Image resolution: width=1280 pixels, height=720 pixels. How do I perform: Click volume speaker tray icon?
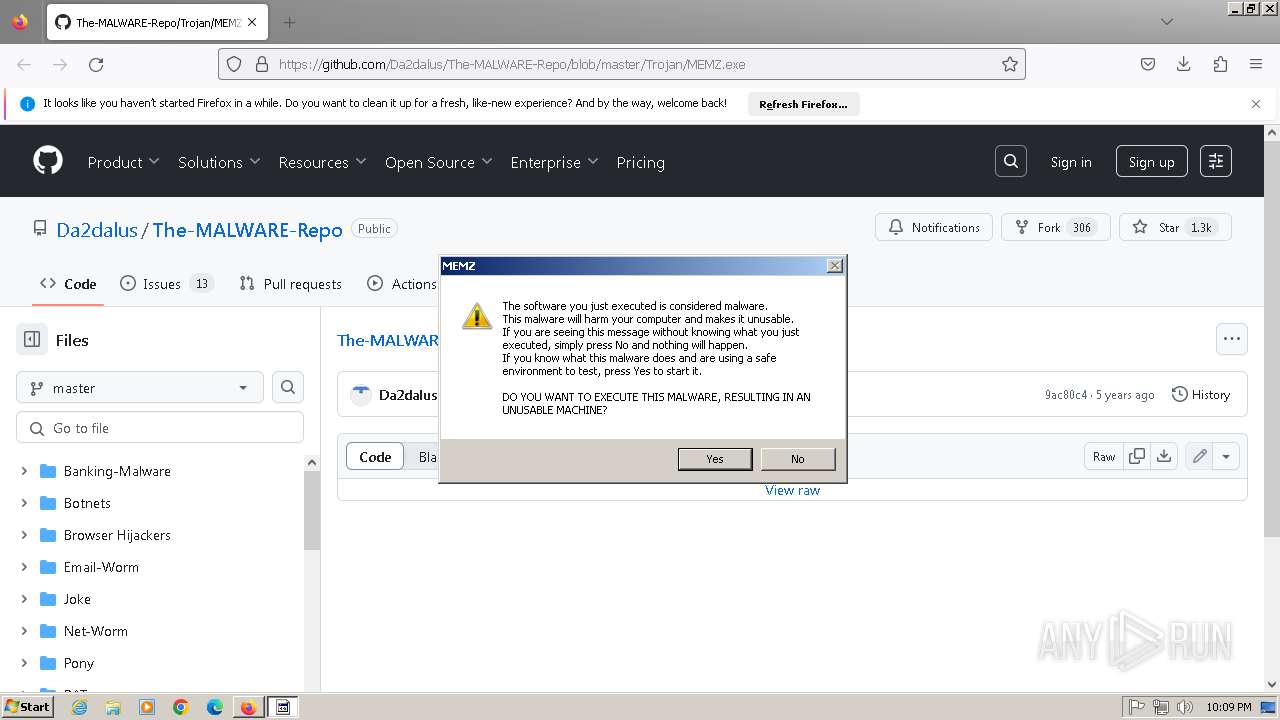tap(1186, 707)
